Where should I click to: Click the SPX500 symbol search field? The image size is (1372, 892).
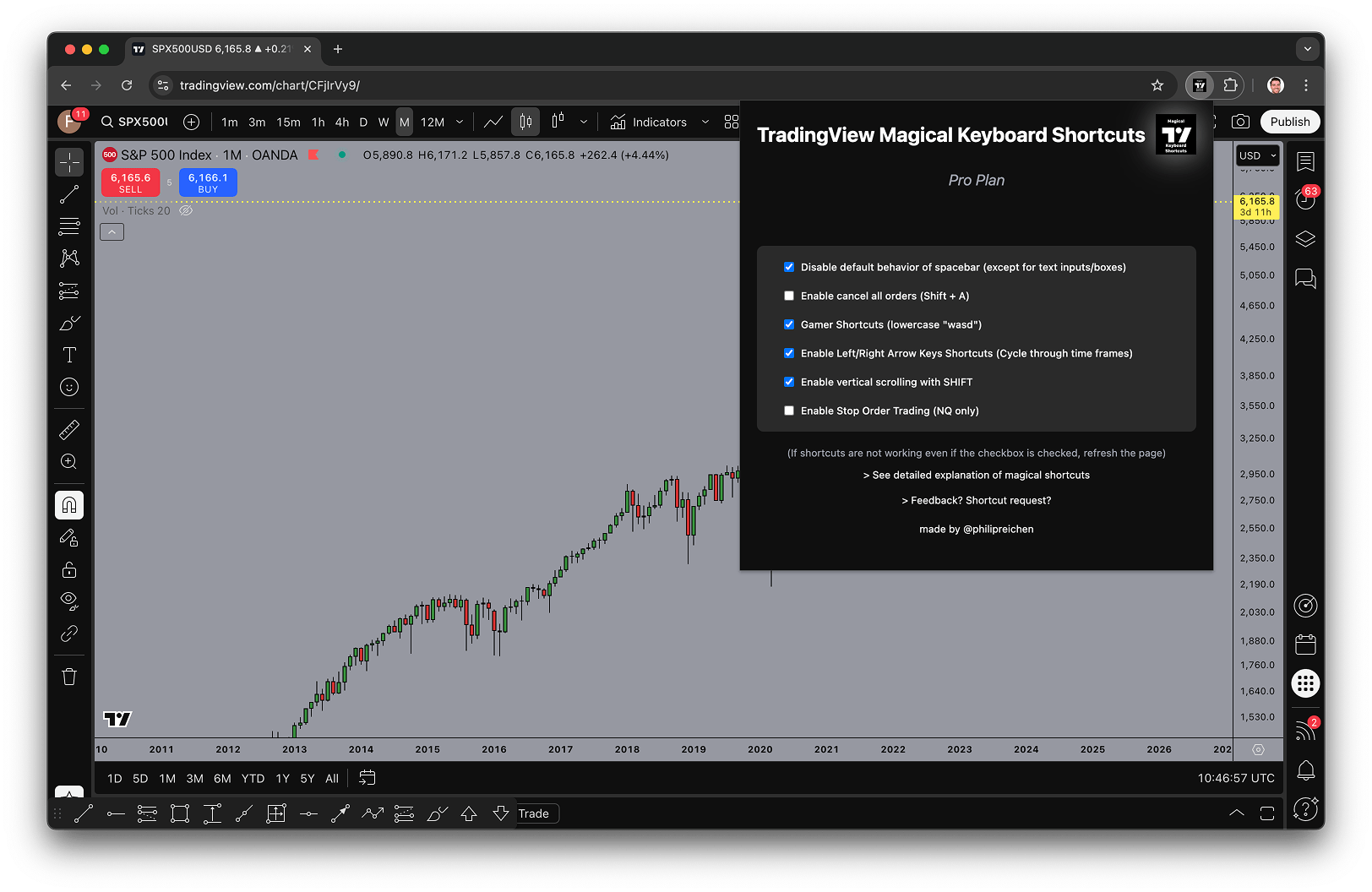tap(135, 122)
